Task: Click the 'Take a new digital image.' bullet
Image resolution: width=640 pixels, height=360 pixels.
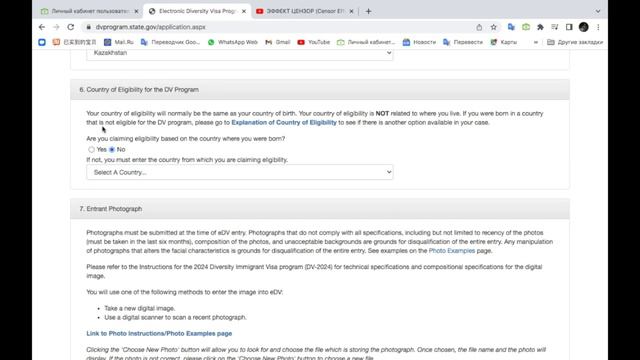Action: click(x=140, y=308)
